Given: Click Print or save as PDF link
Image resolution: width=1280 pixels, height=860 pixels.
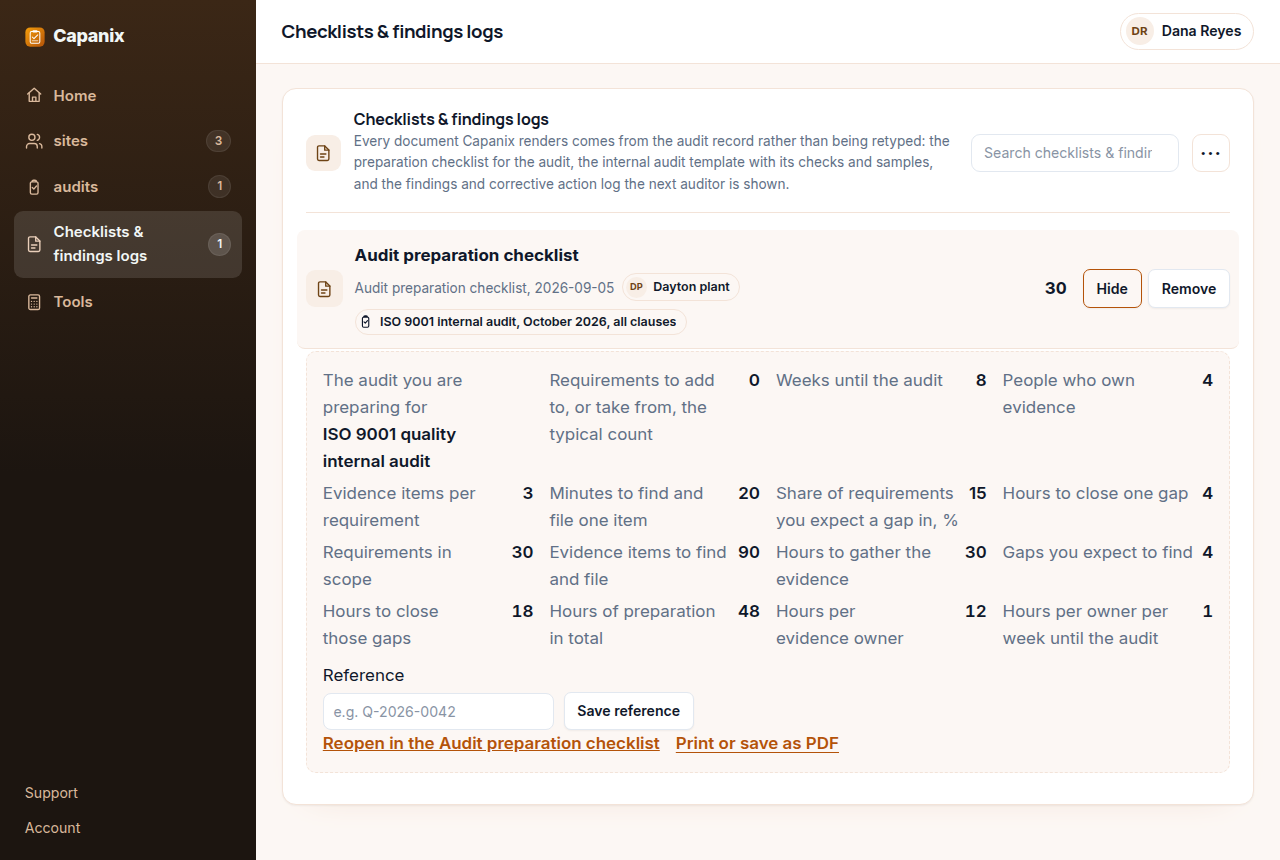Looking at the screenshot, I should 757,743.
